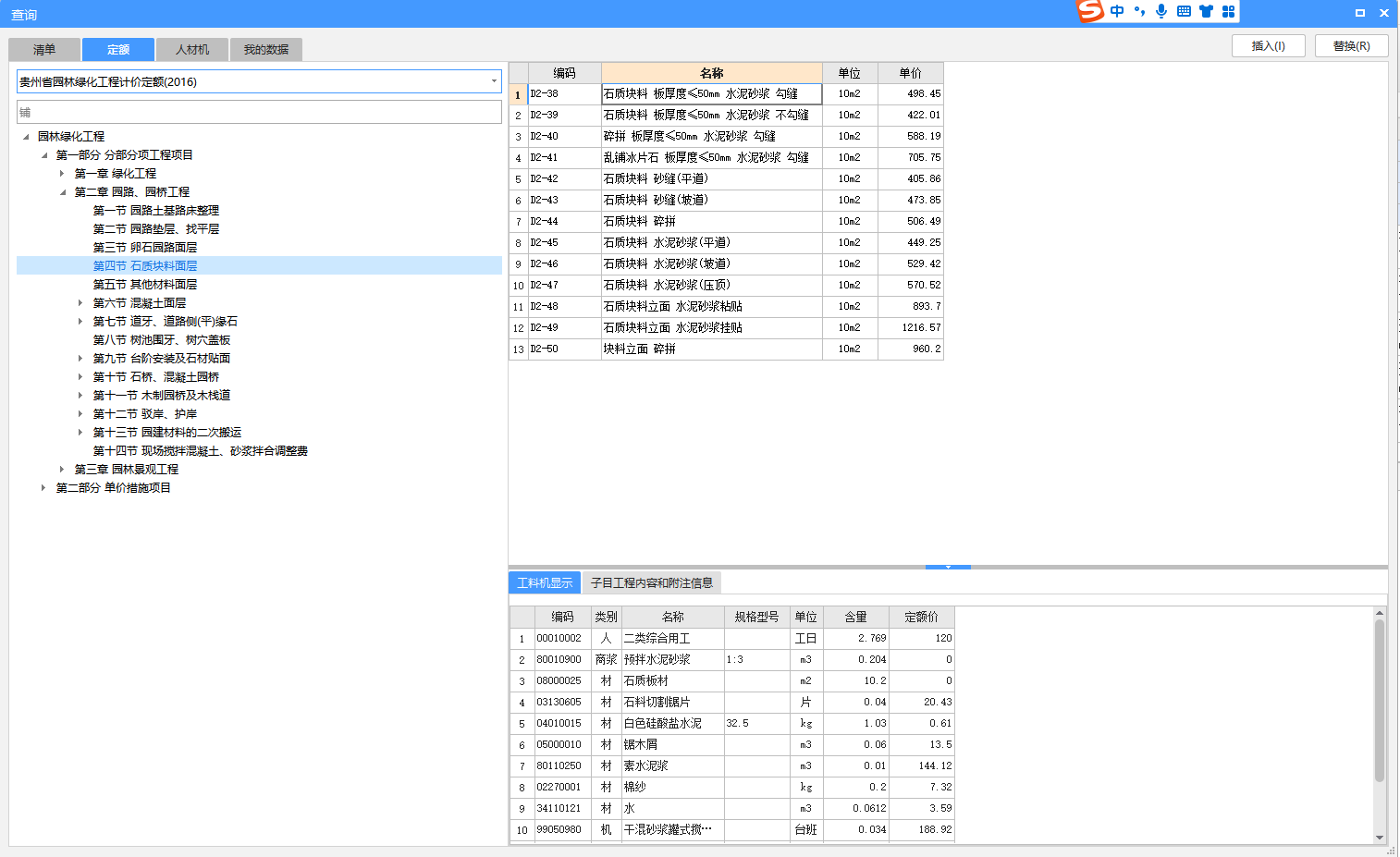
Task: Select 石质块料 砂缝(平道) row
Action: tap(726, 179)
